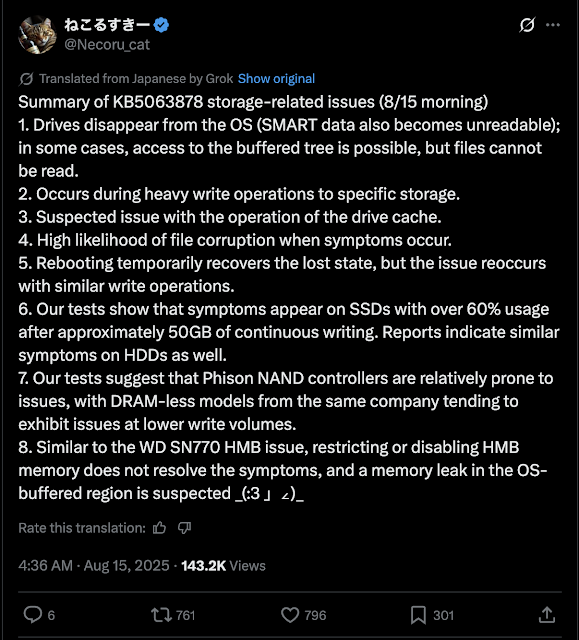This screenshot has width=579, height=640.
Task: Rate translation with thumbs down
Action: 184,528
